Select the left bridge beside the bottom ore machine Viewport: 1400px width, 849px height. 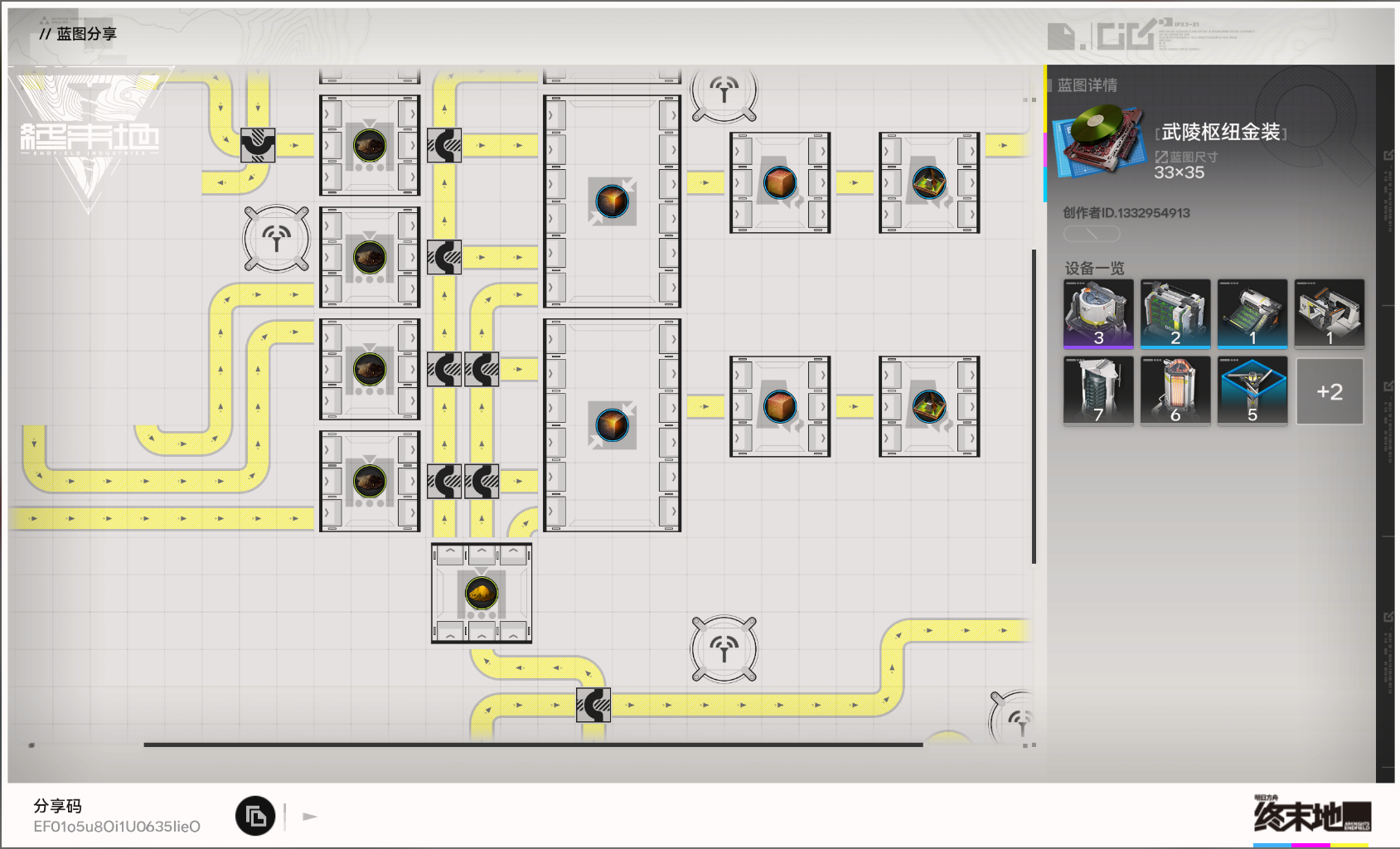tap(444, 481)
